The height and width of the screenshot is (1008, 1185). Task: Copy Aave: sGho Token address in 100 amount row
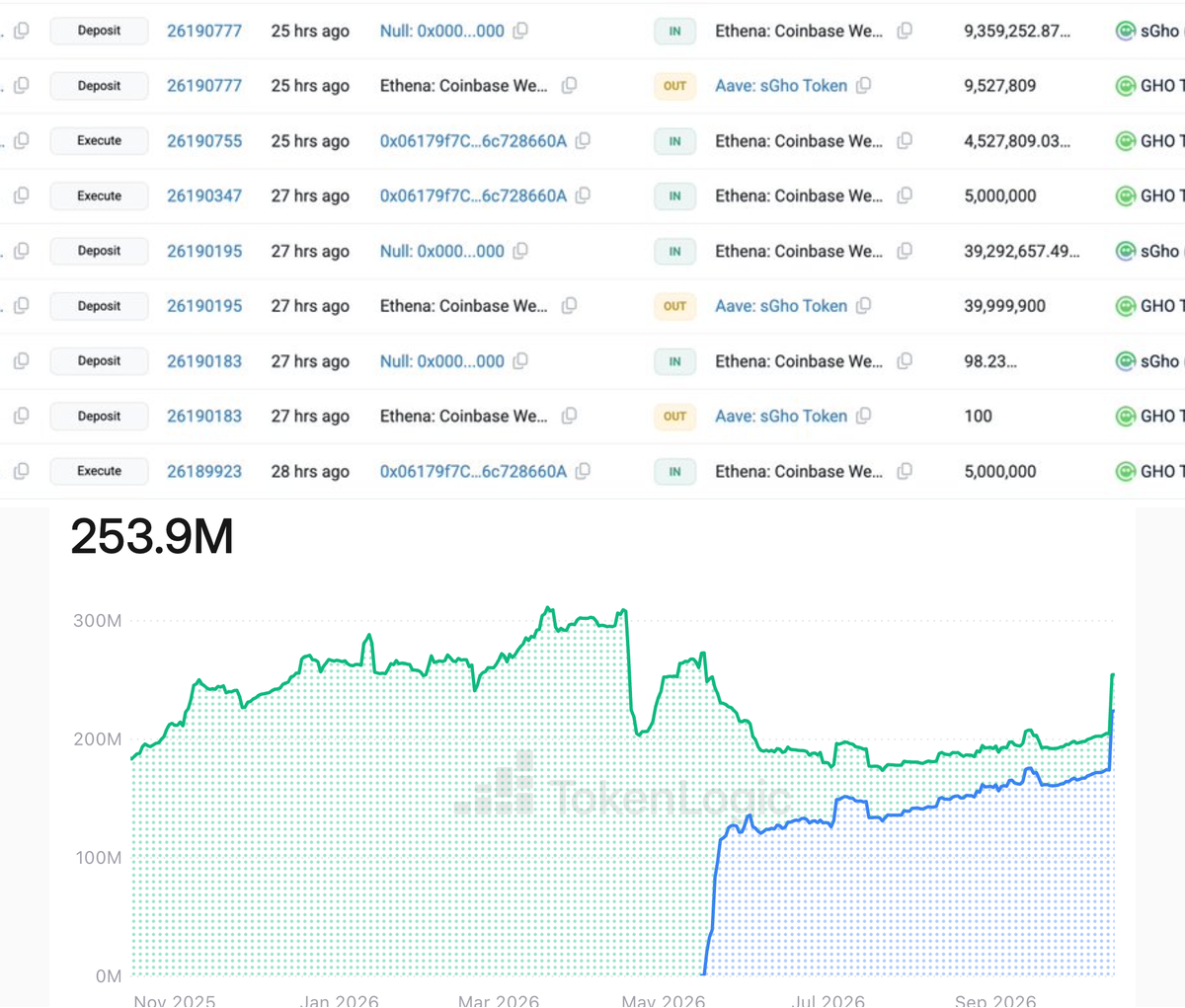click(x=864, y=417)
